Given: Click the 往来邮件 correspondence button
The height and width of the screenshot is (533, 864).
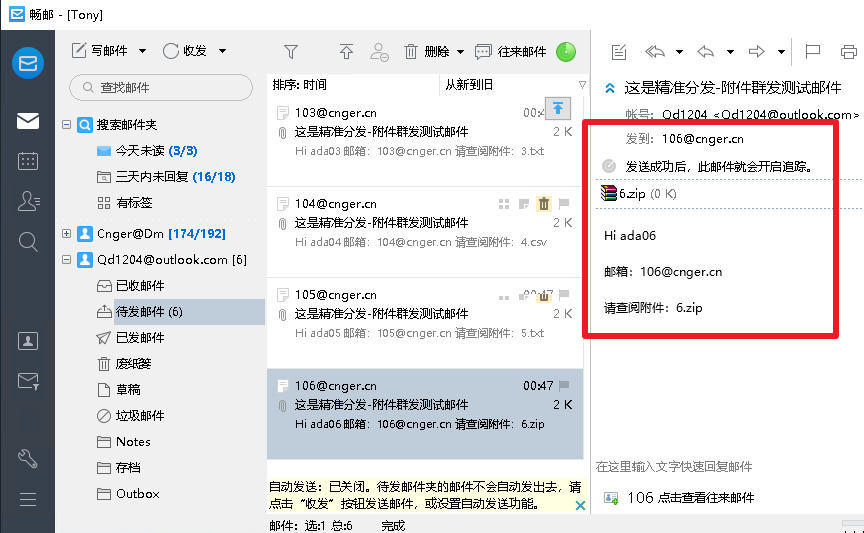Looking at the screenshot, I should 511,52.
